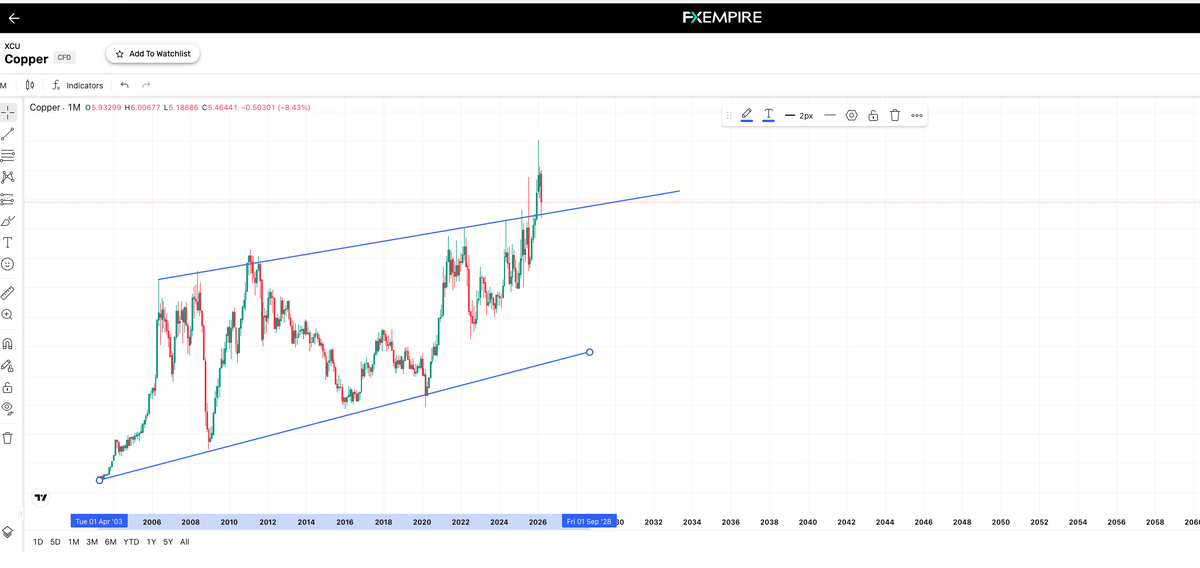Select the YTD time range
The height and width of the screenshot is (568, 1200).
click(131, 542)
